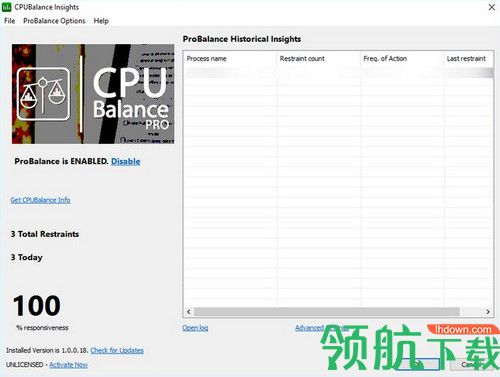Click the Check for Updates link
This screenshot has width=500, height=377.
117,350
